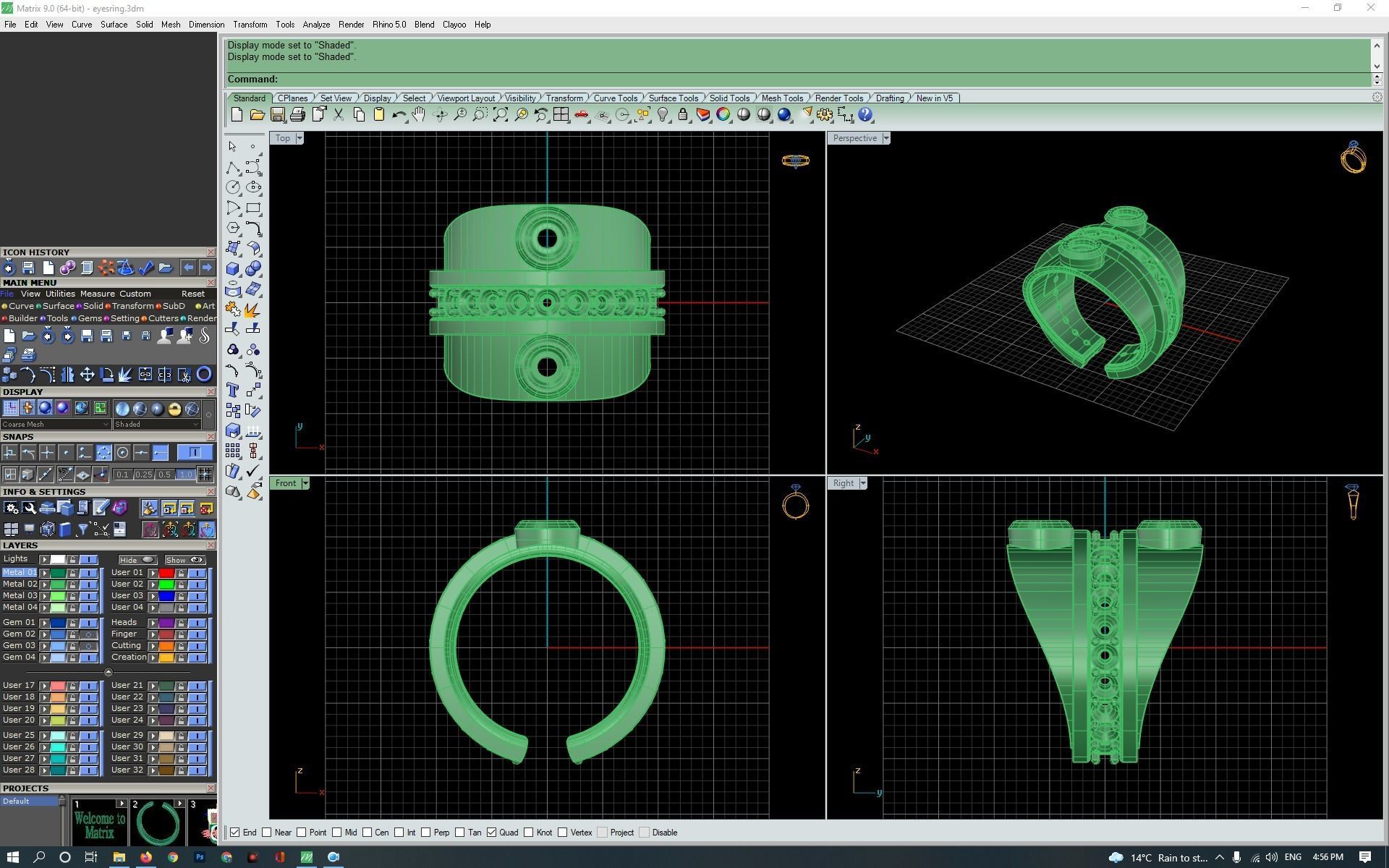Open the Print icon
This screenshot has width=1389, height=868.
pyautogui.click(x=297, y=115)
